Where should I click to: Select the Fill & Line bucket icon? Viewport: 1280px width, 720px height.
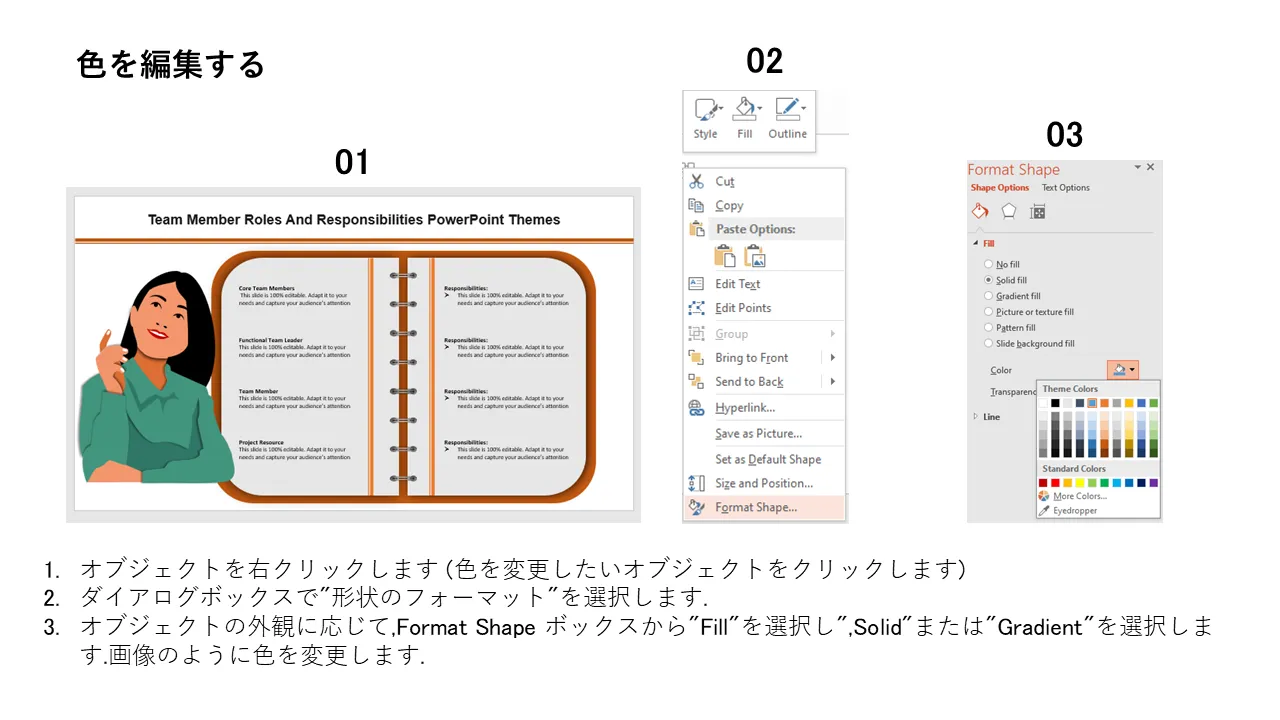(980, 211)
